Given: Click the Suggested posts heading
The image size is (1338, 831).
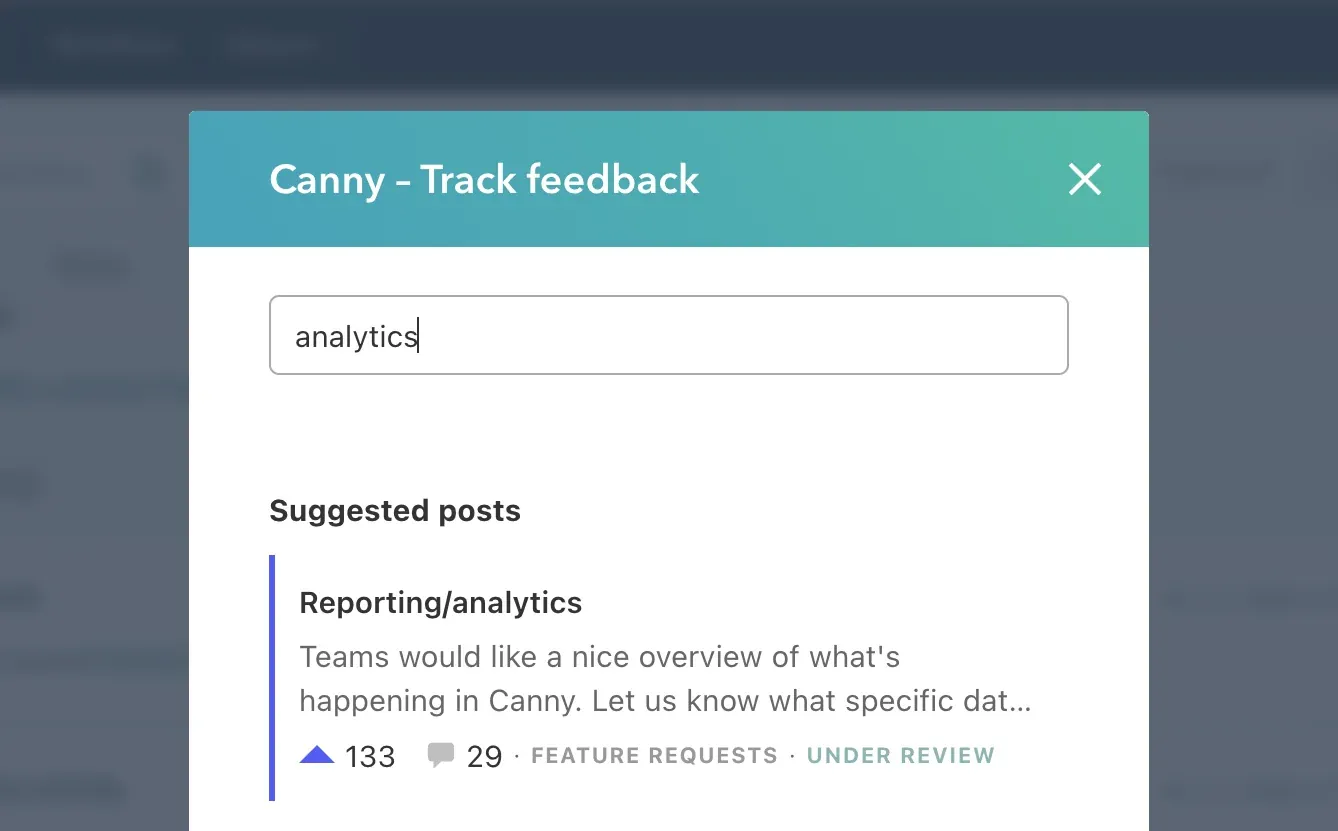Looking at the screenshot, I should tap(394, 510).
